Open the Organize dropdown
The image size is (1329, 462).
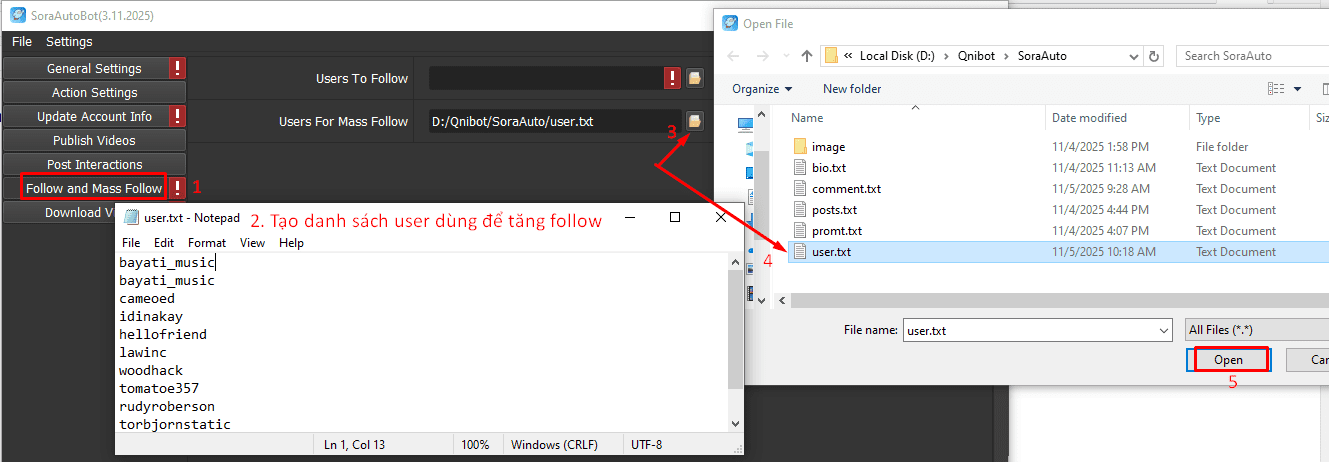pos(762,88)
